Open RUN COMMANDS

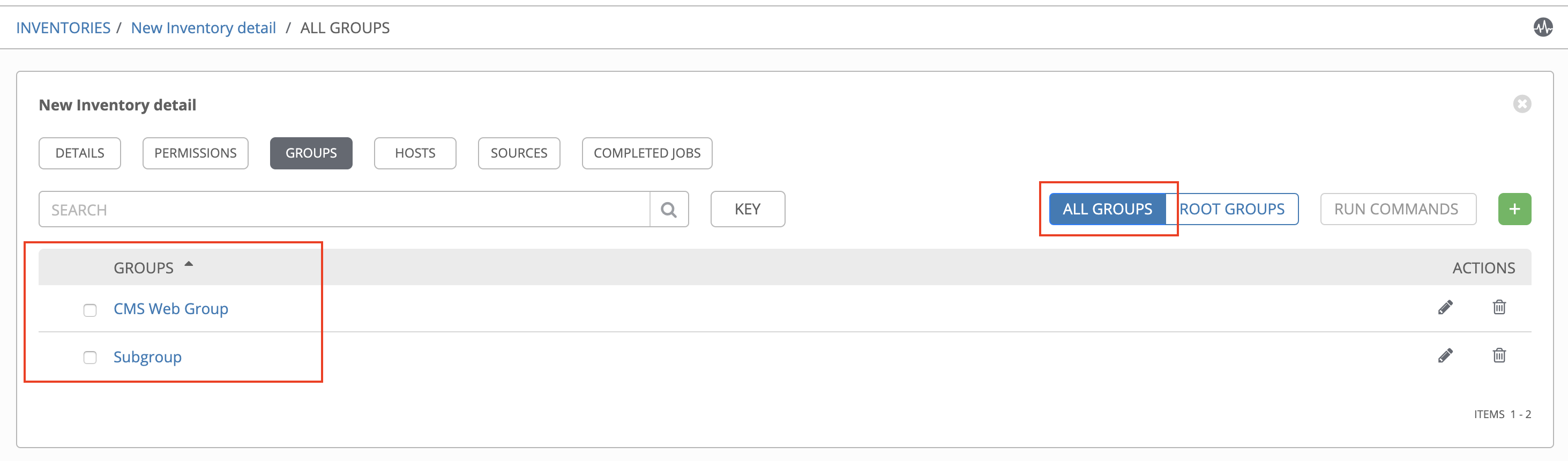click(x=1398, y=209)
